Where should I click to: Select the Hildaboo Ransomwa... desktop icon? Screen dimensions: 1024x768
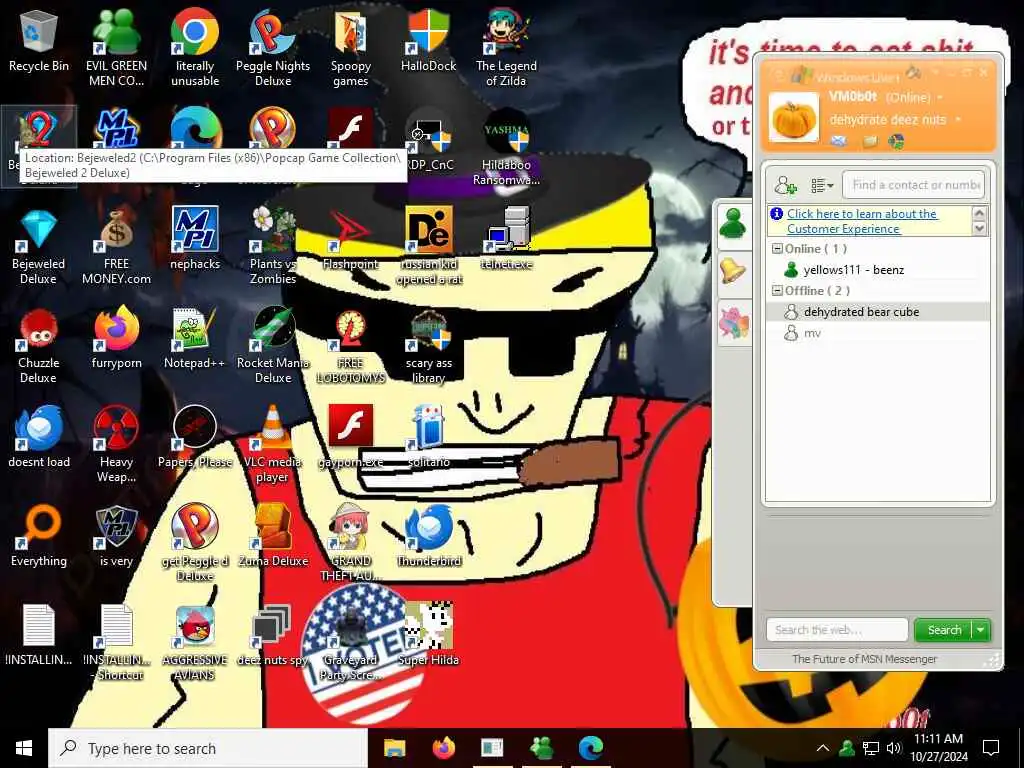pos(506,148)
